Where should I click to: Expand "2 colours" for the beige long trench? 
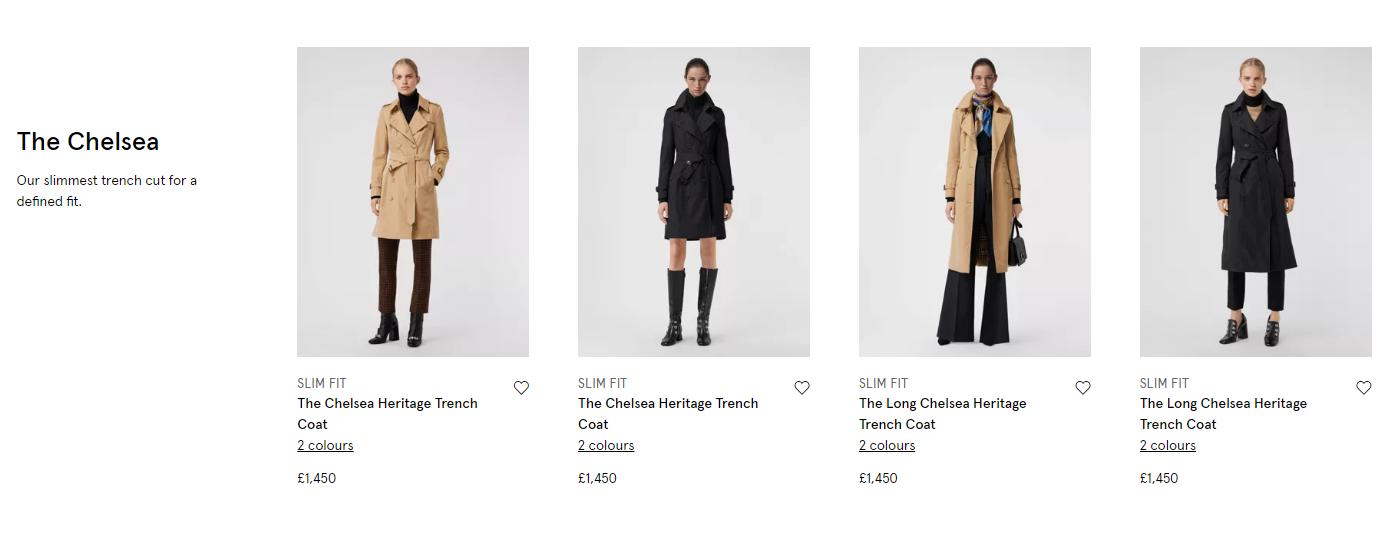[x=887, y=446]
